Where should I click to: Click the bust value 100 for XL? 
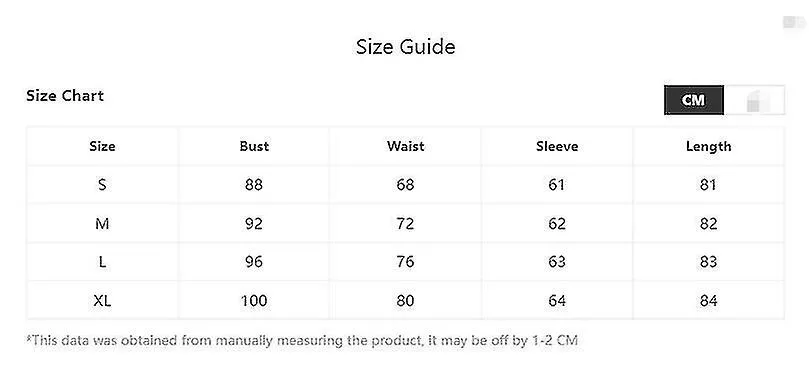tap(254, 300)
